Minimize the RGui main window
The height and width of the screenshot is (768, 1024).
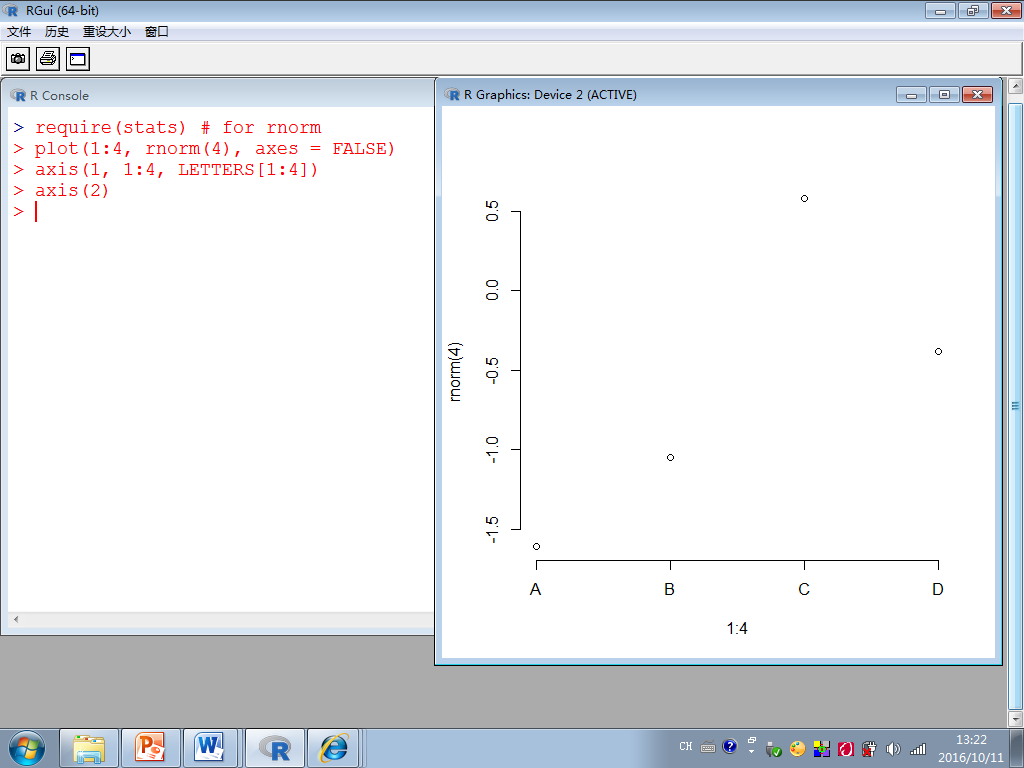[x=940, y=10]
